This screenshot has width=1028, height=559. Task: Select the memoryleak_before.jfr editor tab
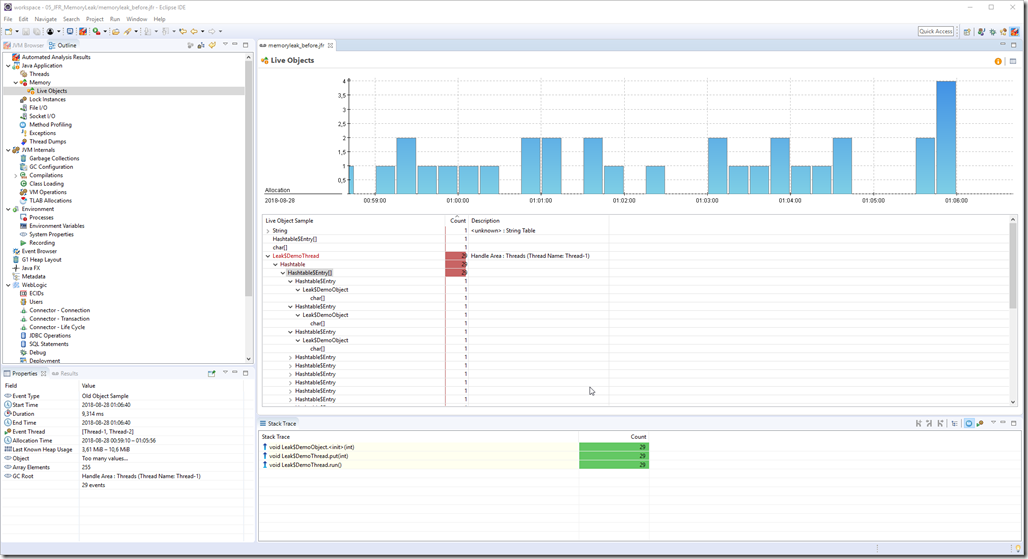click(x=296, y=45)
